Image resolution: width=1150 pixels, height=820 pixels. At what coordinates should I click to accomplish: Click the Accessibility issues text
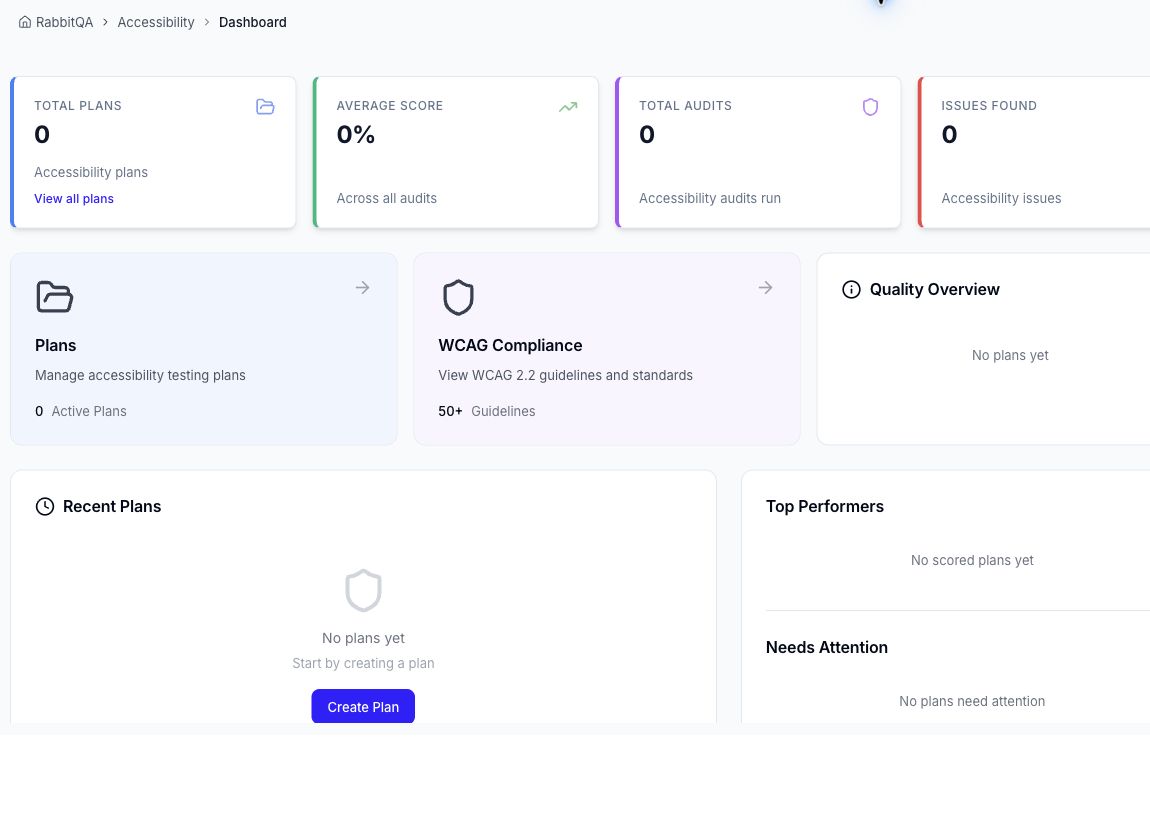[1001, 199]
